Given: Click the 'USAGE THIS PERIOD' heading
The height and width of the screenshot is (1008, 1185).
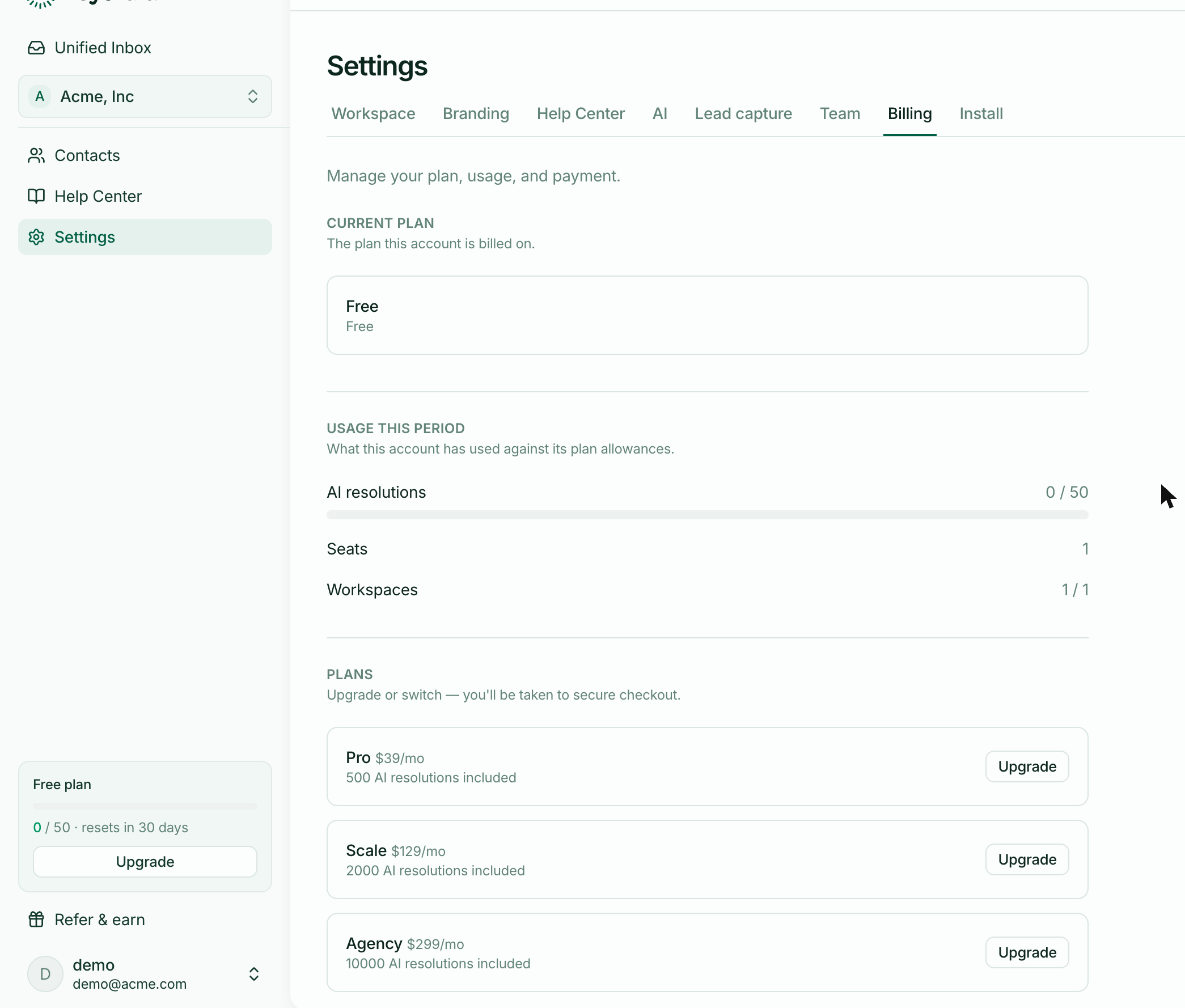Looking at the screenshot, I should click(x=395, y=428).
